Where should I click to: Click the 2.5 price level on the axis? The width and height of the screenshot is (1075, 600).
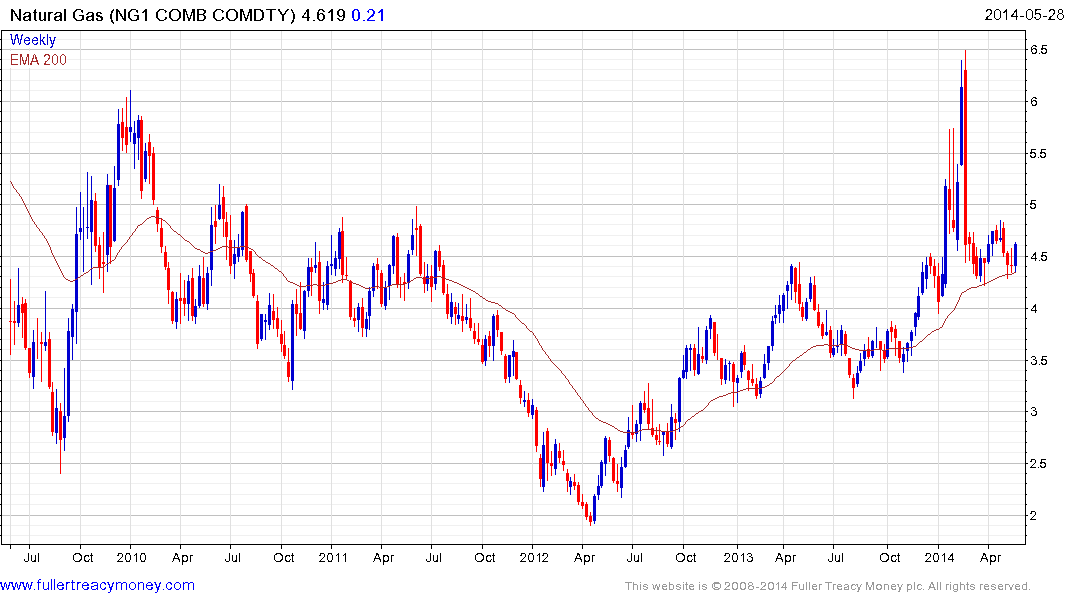[1038, 464]
